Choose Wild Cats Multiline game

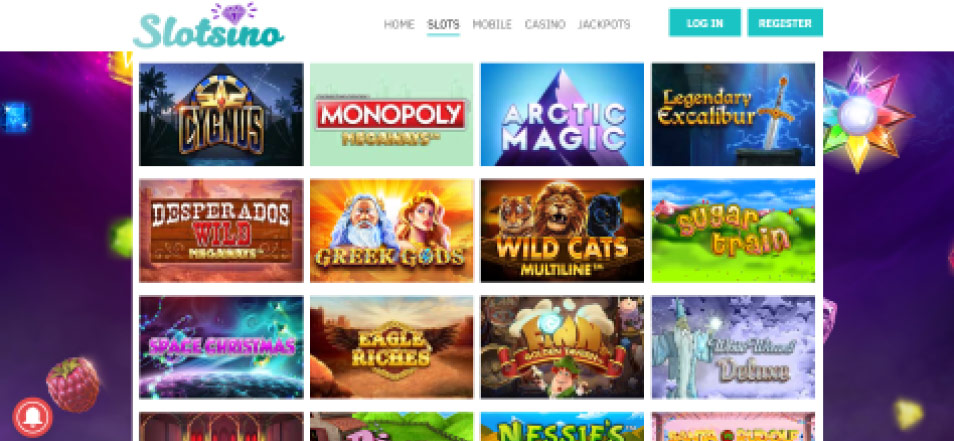[562, 231]
